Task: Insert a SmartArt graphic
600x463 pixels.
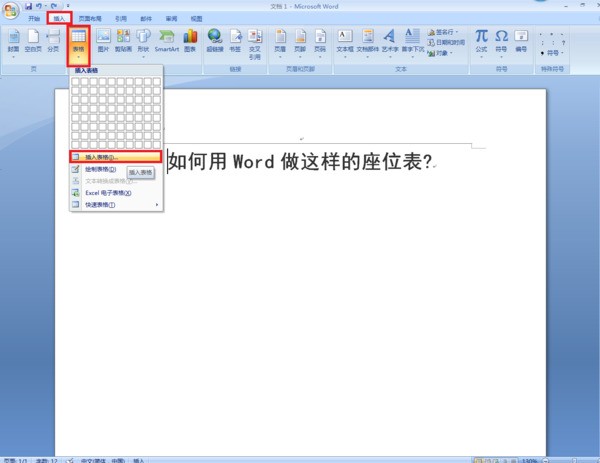Action: click(167, 41)
